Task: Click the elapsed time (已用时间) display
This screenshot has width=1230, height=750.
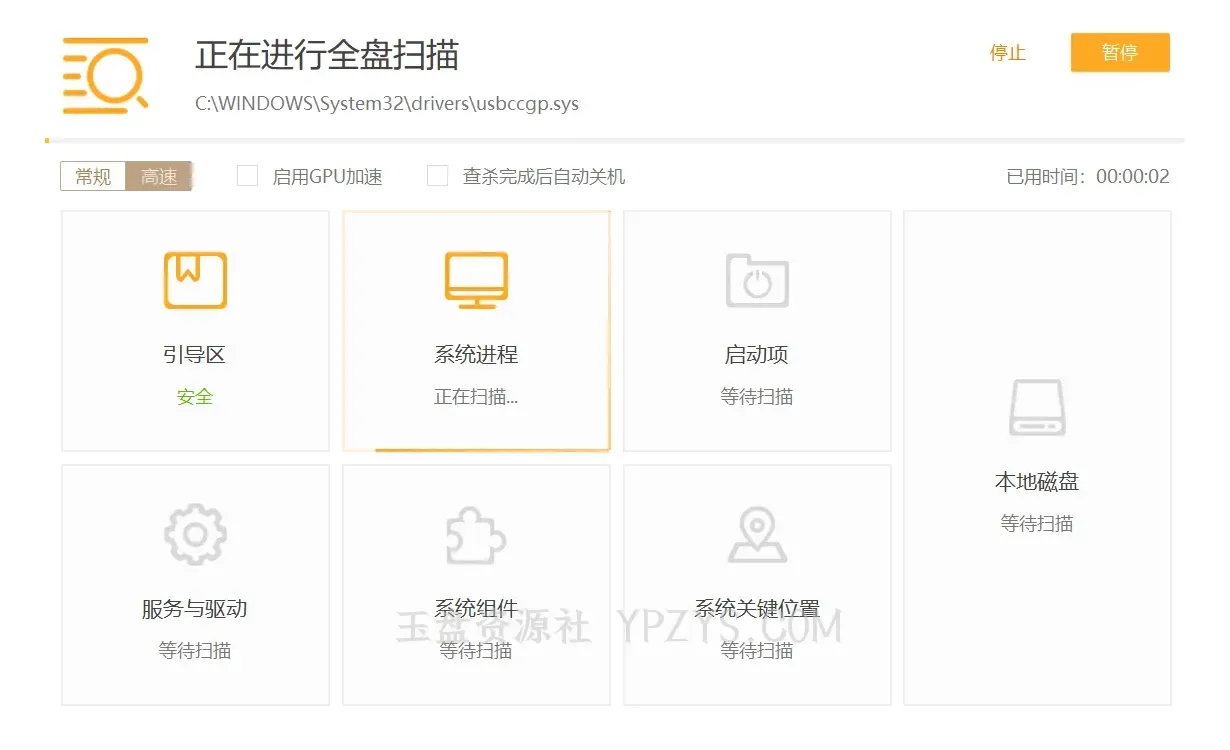Action: point(1087,177)
